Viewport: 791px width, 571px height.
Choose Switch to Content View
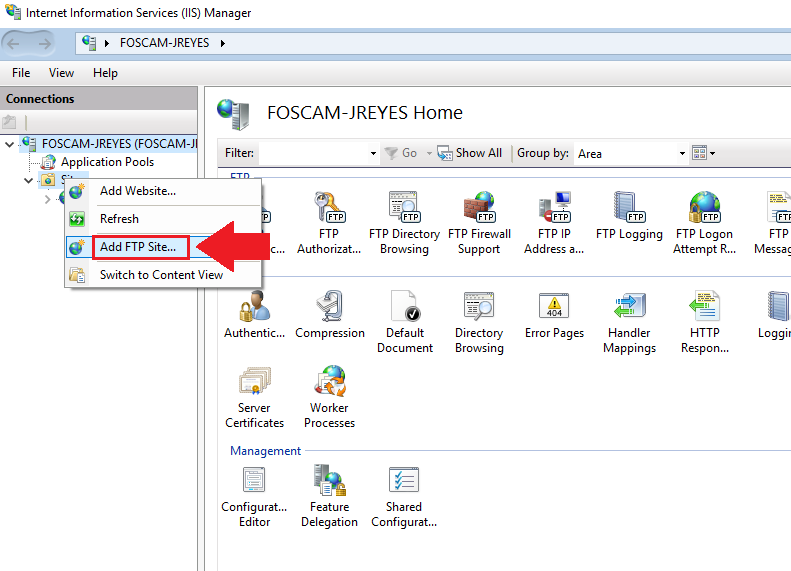[161, 275]
